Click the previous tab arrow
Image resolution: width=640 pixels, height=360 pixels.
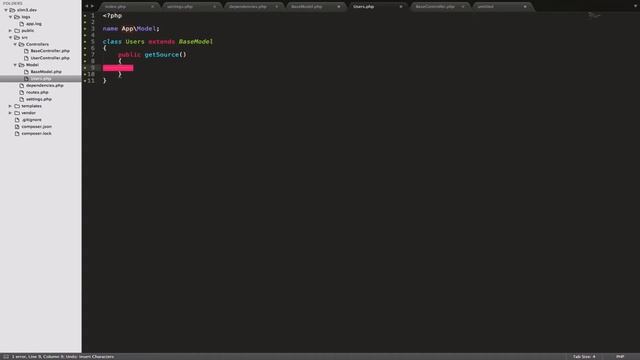87,6
